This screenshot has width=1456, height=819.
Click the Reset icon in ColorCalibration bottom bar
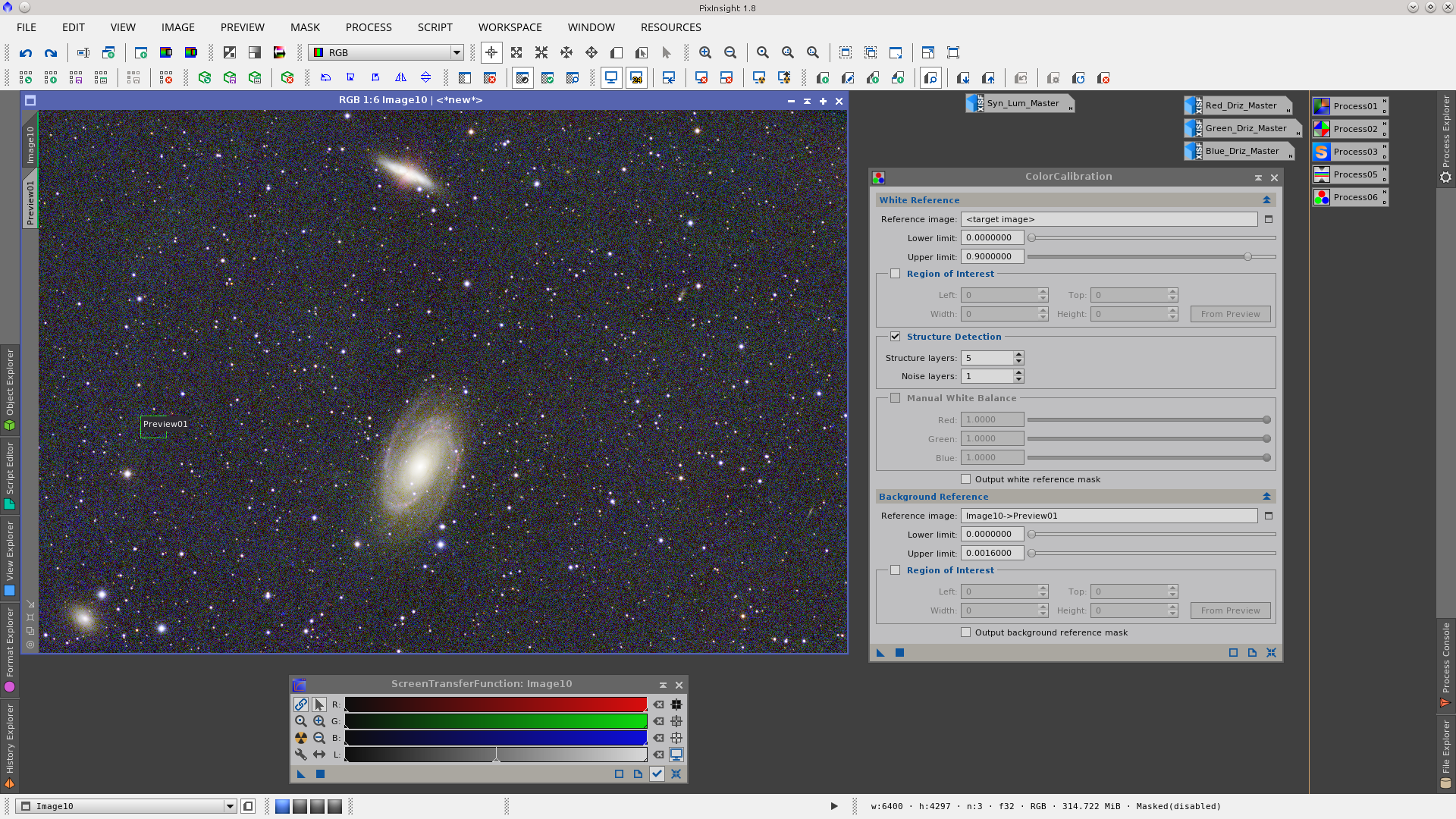point(1252,653)
